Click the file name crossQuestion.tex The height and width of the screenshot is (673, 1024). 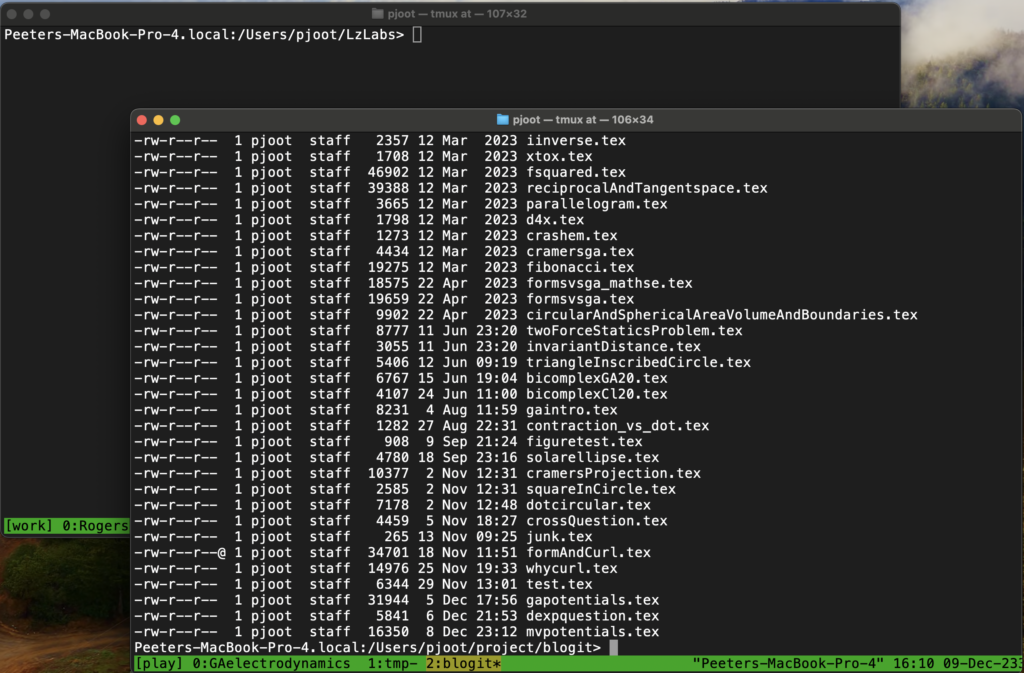tap(597, 521)
